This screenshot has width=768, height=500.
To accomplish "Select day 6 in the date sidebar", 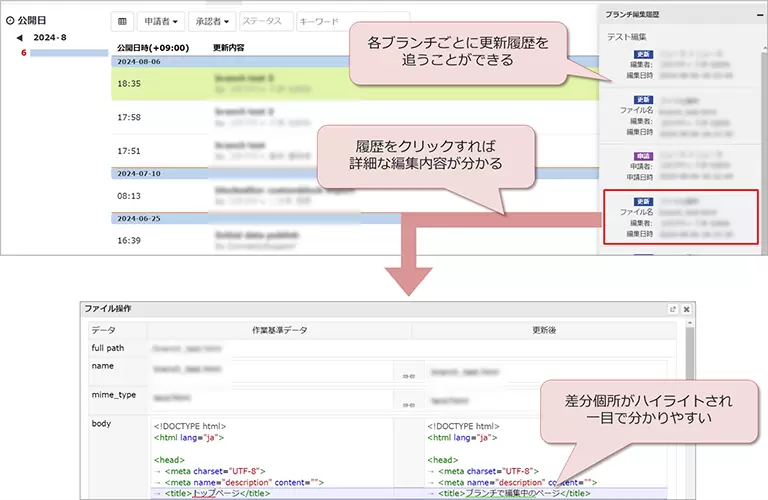I will (x=24, y=52).
